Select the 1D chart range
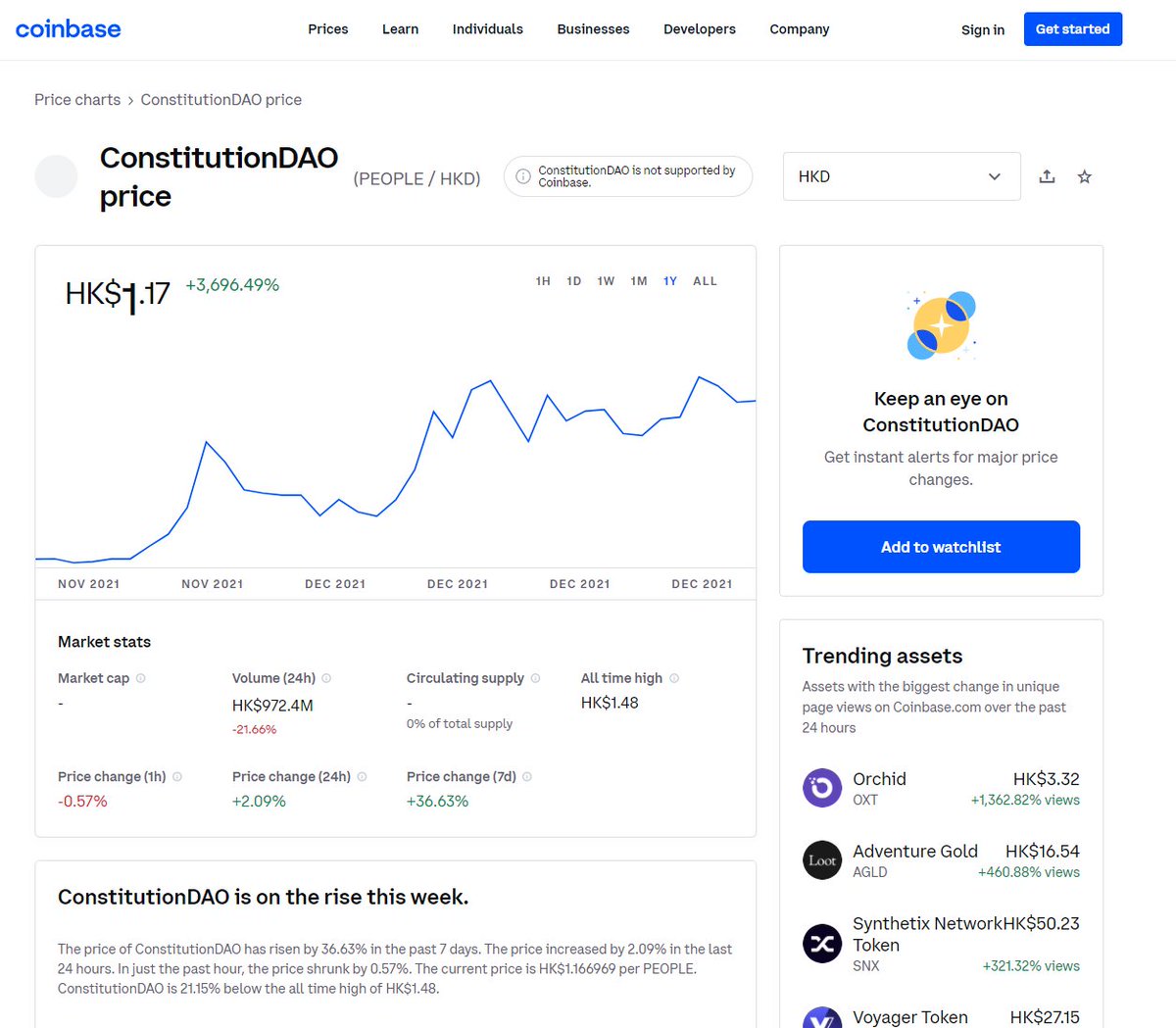 point(574,281)
